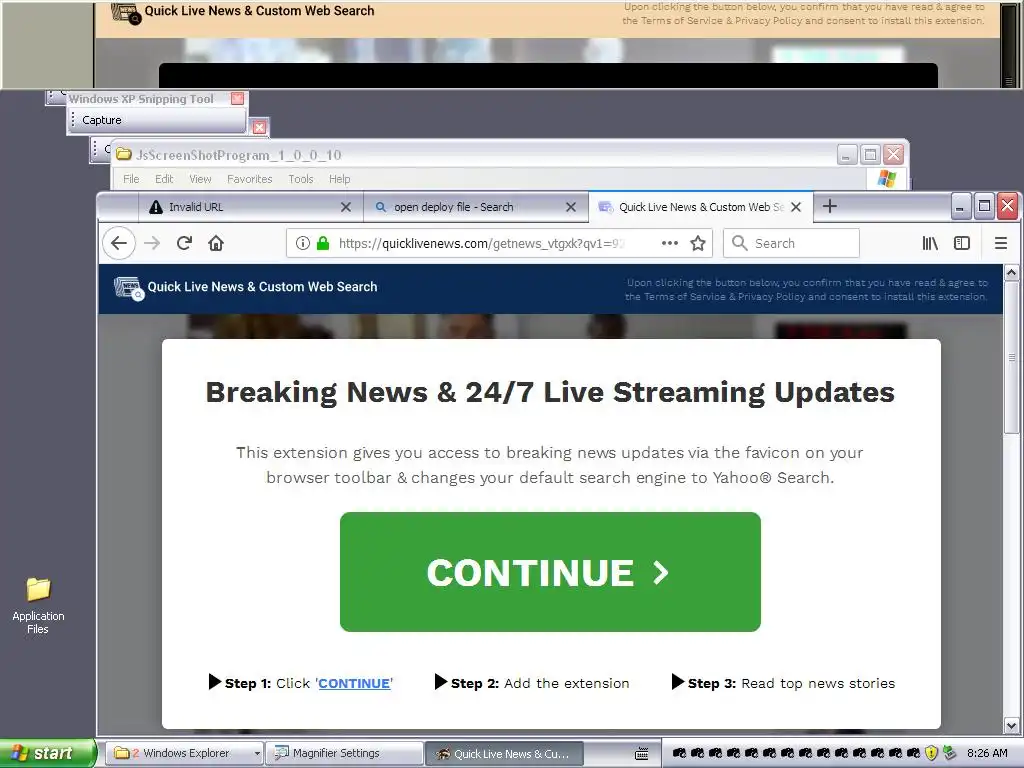Click the browser page scrollbar up arrow
1024x768 pixels.
1012,272
